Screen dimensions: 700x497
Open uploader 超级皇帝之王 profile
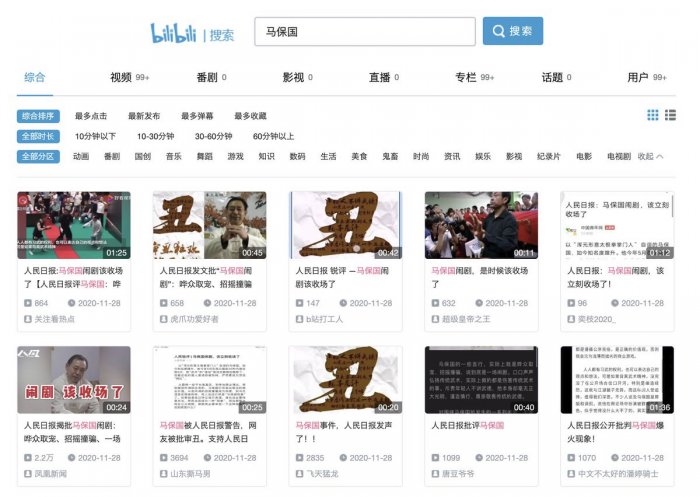click(466, 319)
